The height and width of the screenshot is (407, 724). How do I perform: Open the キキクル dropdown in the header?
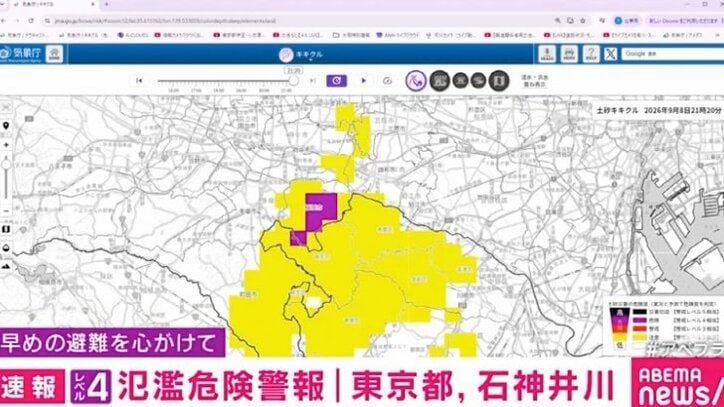[x=302, y=55]
